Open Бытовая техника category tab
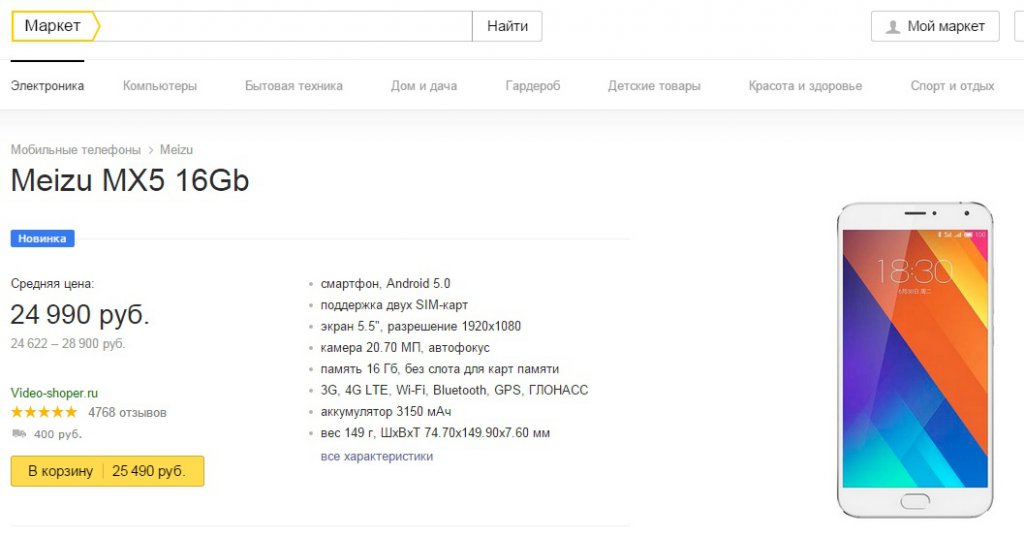 pos(294,86)
